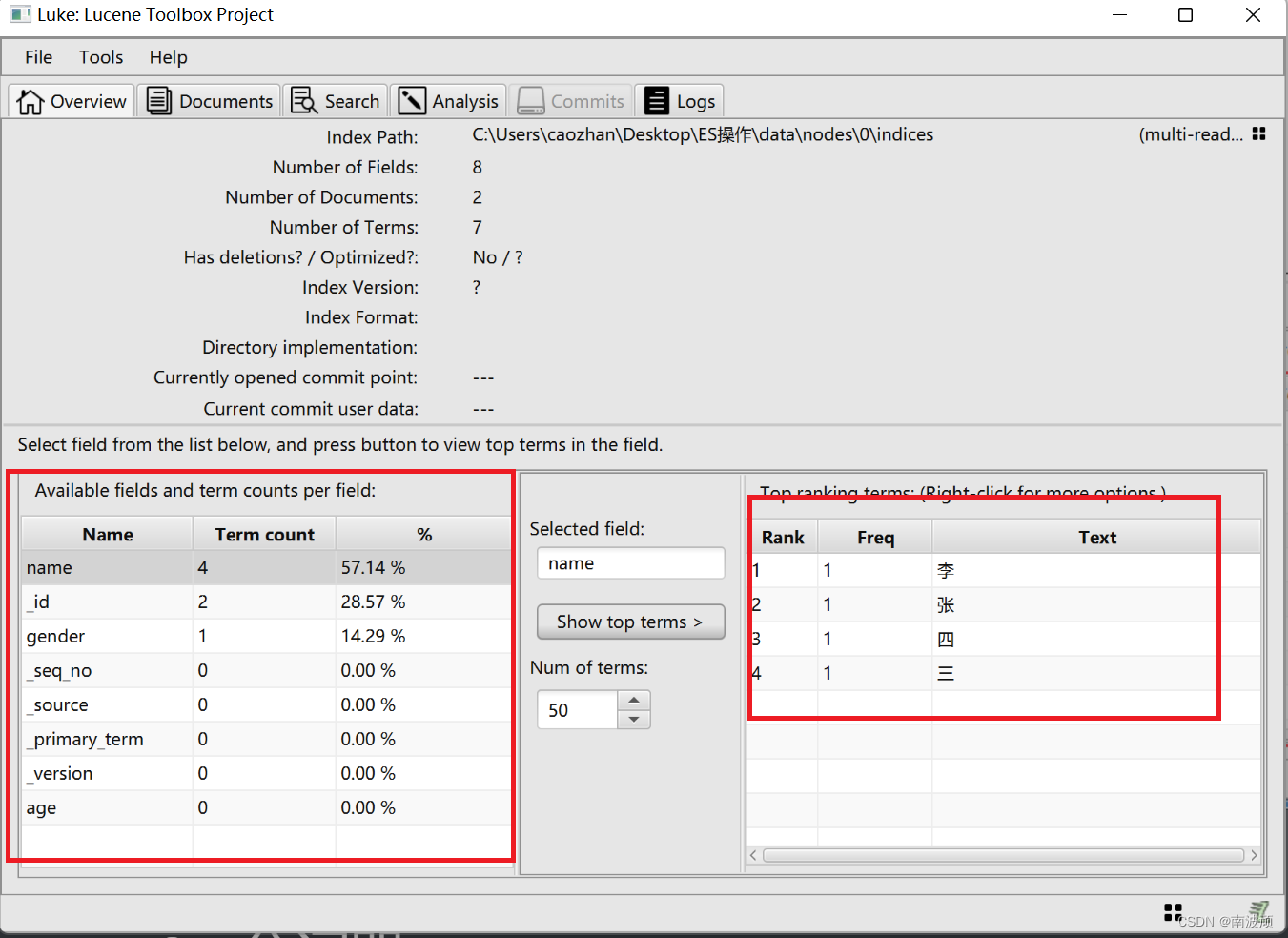Click the status bar grid icon
This screenshot has height=938, width=1288.
(x=1173, y=912)
